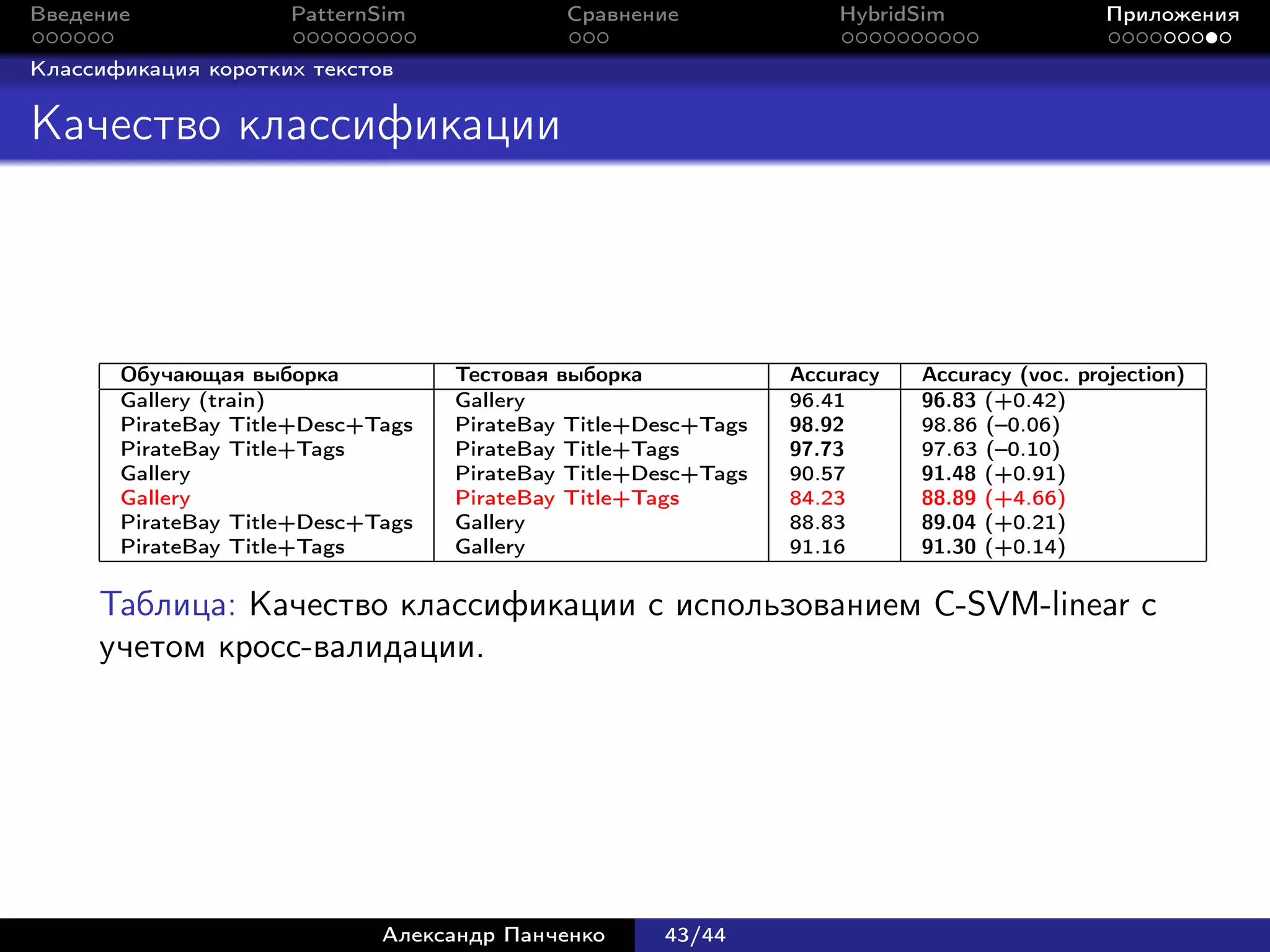Jump to the PatternSim section
This screenshot has width=1270, height=952.
click(x=348, y=14)
